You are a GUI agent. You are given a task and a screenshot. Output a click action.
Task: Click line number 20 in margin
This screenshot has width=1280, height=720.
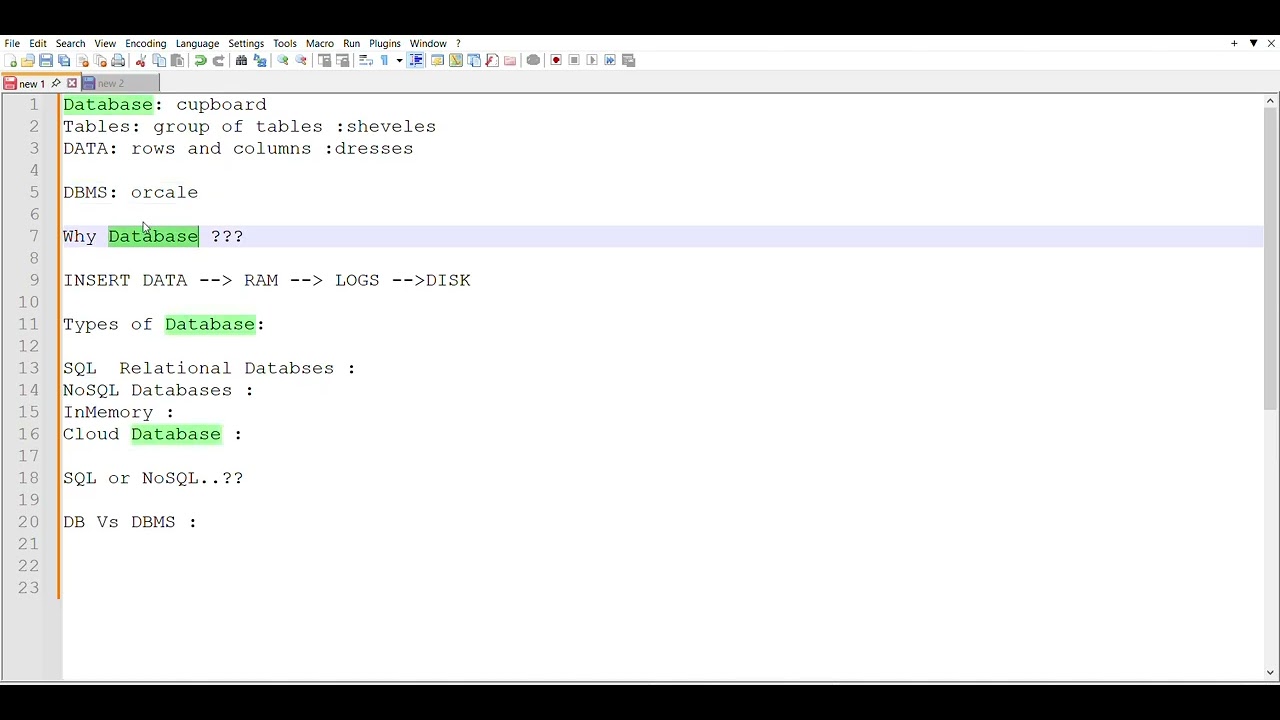28,522
